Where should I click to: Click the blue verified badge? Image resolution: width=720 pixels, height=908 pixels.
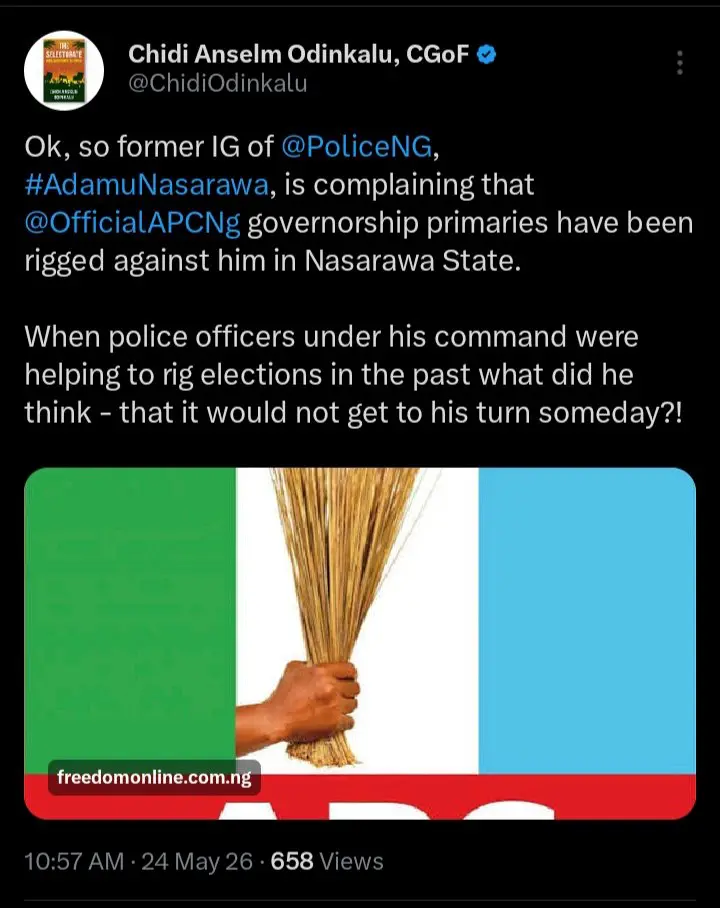(487, 55)
